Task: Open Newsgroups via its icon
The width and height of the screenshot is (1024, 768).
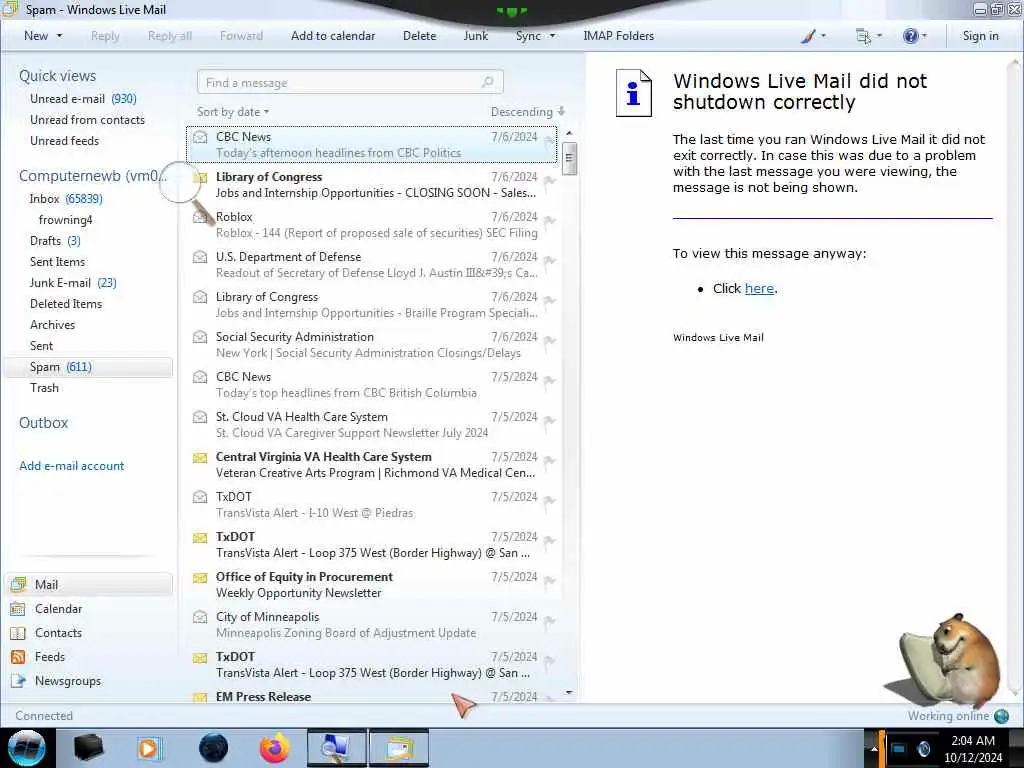Action: 18,681
